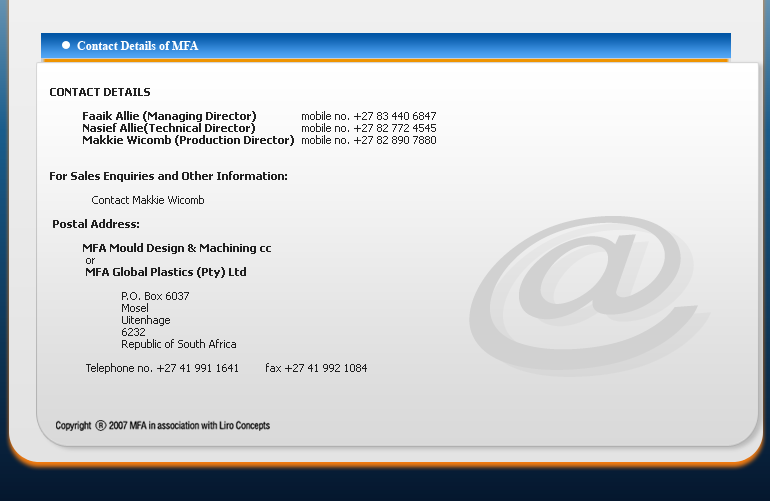Click mobile number +27 82 772 4545

[395, 128]
